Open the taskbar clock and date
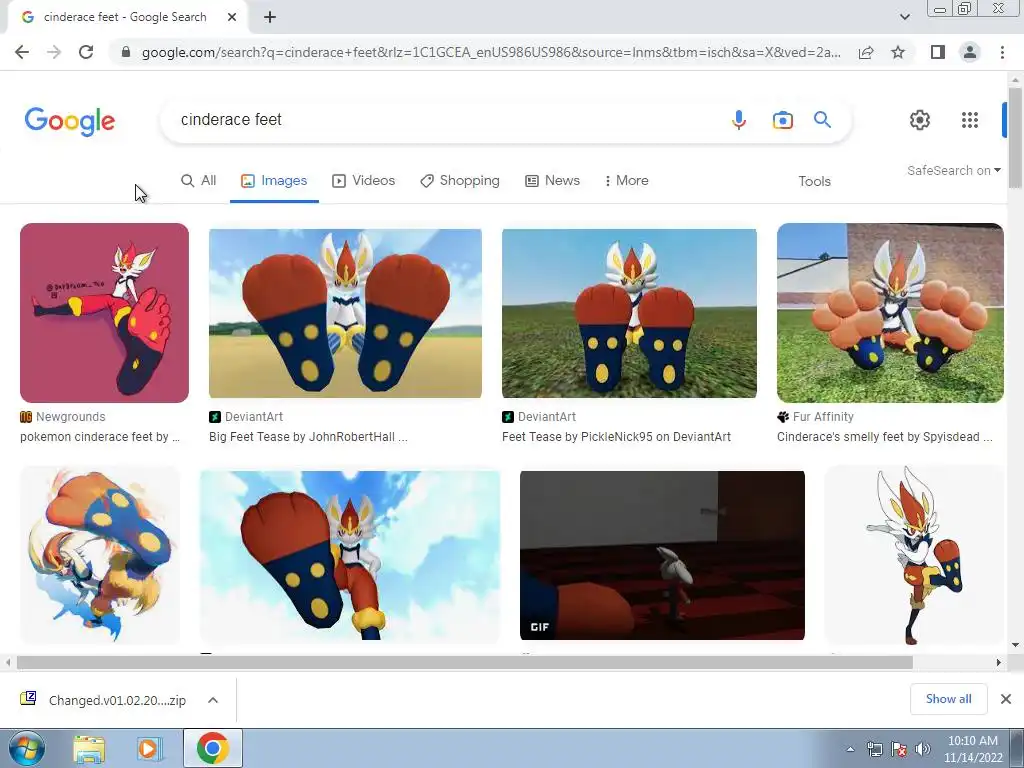Screen dimensions: 1024x768 click(972, 749)
